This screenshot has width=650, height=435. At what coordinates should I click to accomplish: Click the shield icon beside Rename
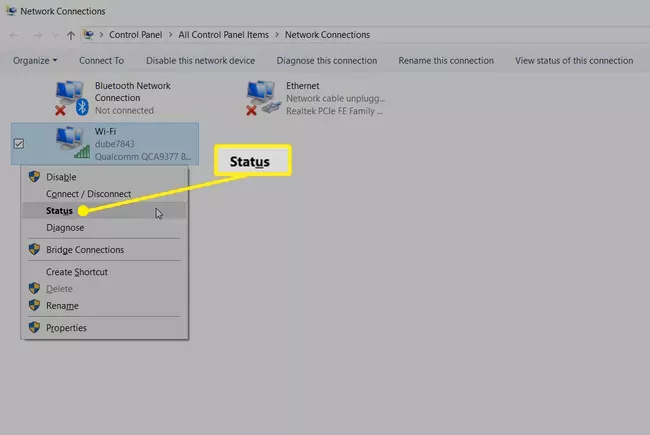pyautogui.click(x=34, y=305)
